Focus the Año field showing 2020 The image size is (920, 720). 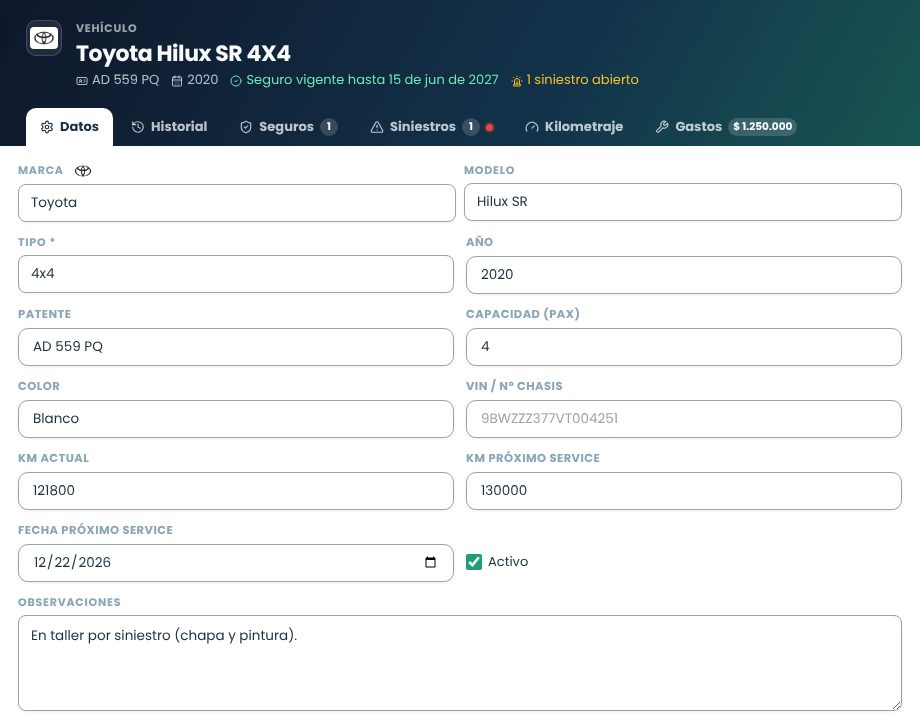click(684, 275)
